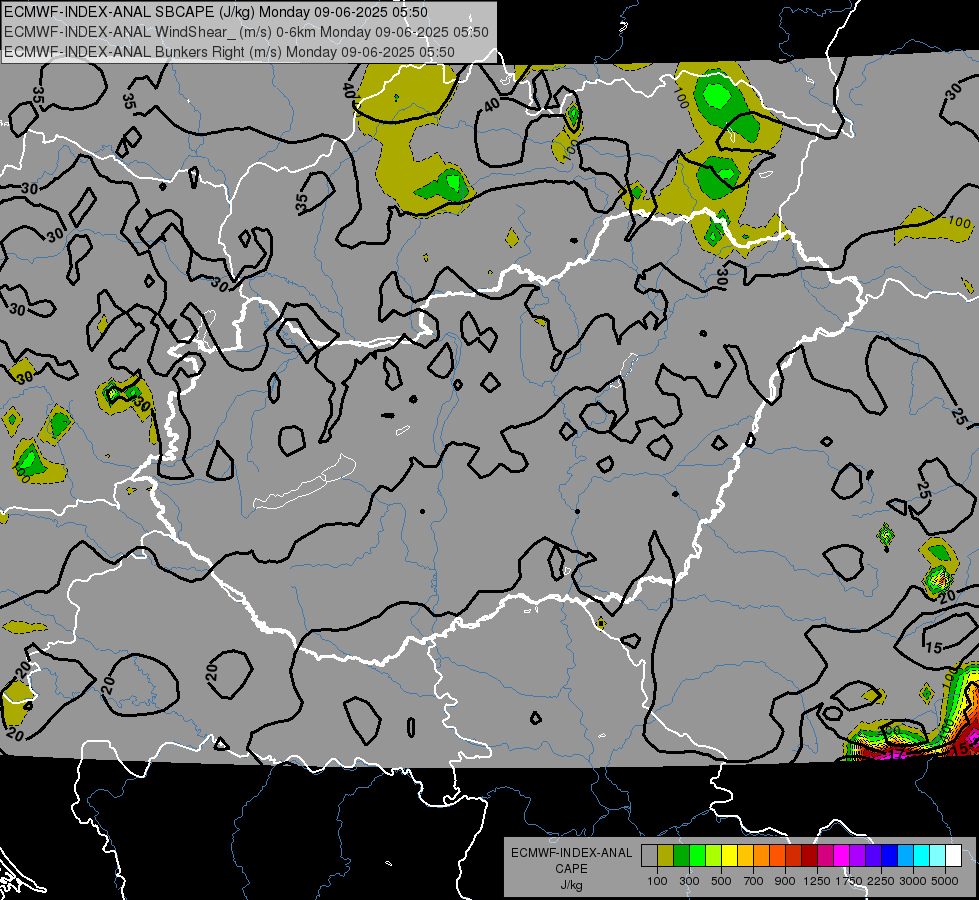Viewport: 979px width, 900px height.
Task: Click the ECMWF-INDEX-ANAL legend title
Action: pyautogui.click(x=571, y=853)
